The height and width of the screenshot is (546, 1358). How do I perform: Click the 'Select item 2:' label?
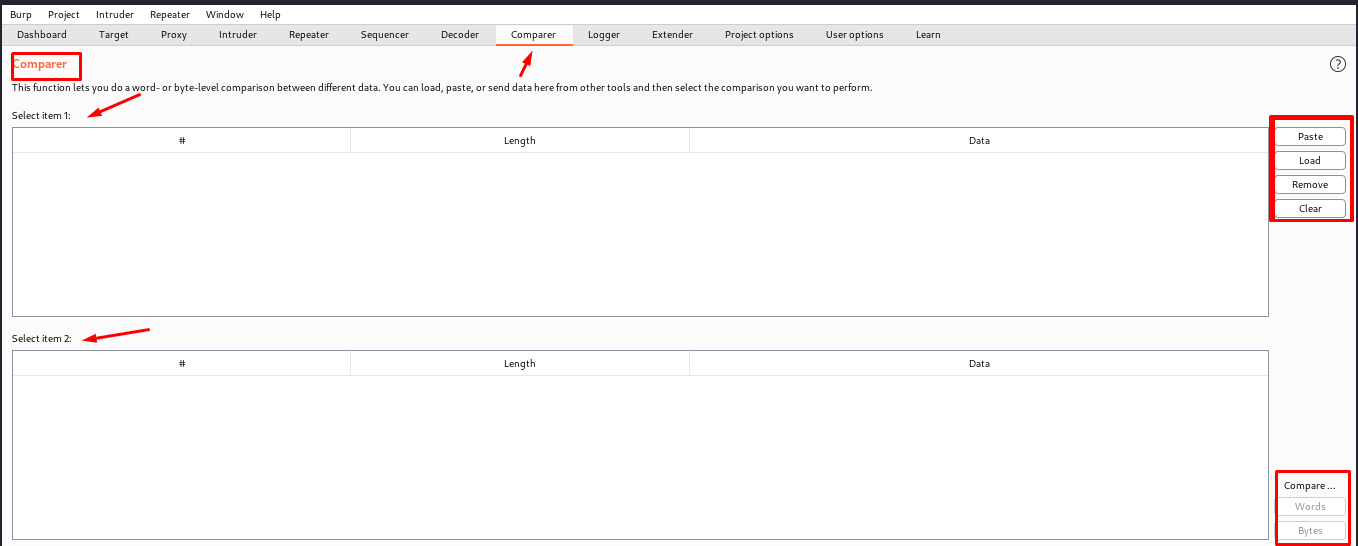pyautogui.click(x=41, y=339)
